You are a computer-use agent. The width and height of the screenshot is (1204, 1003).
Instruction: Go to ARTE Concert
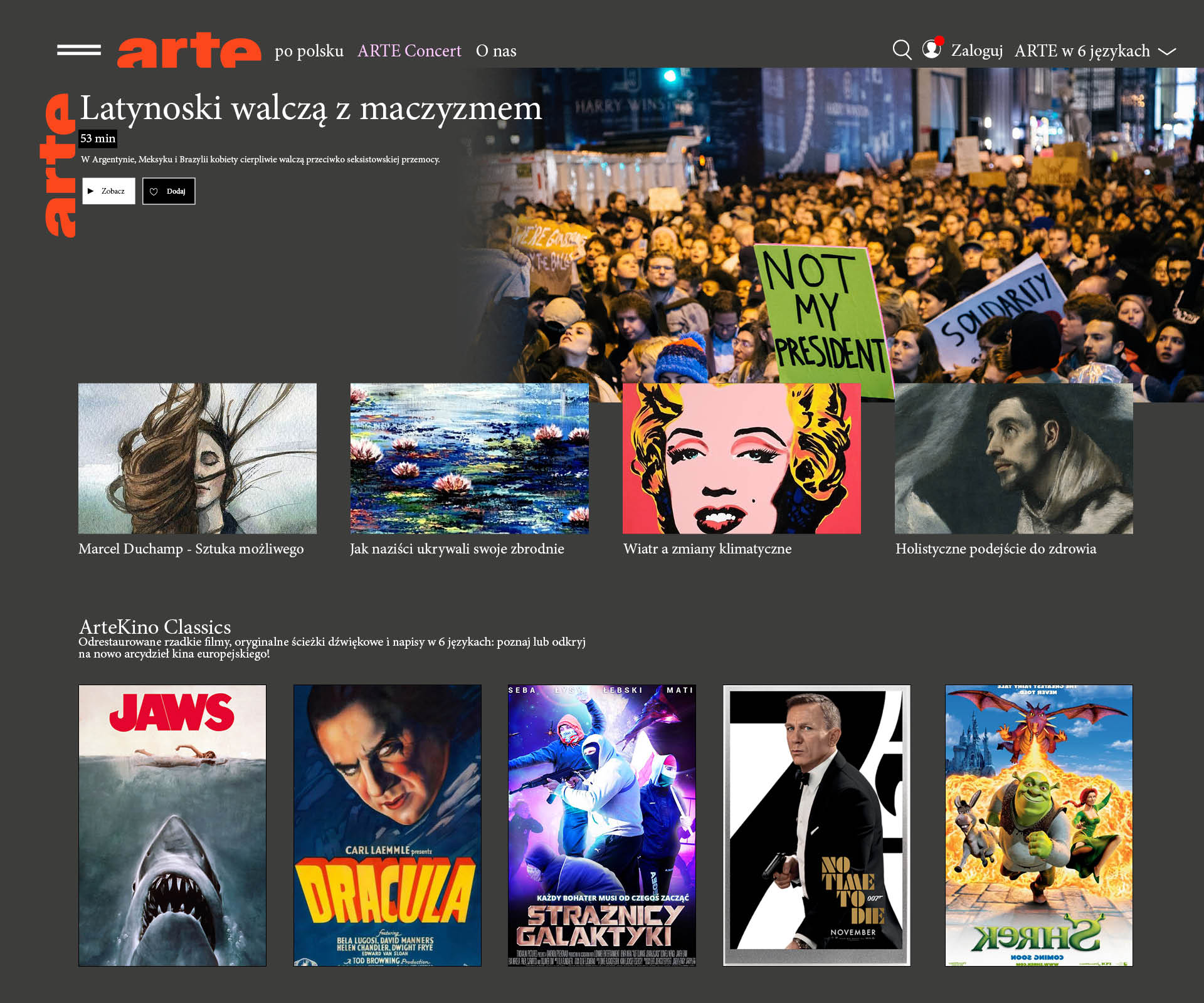(x=409, y=51)
